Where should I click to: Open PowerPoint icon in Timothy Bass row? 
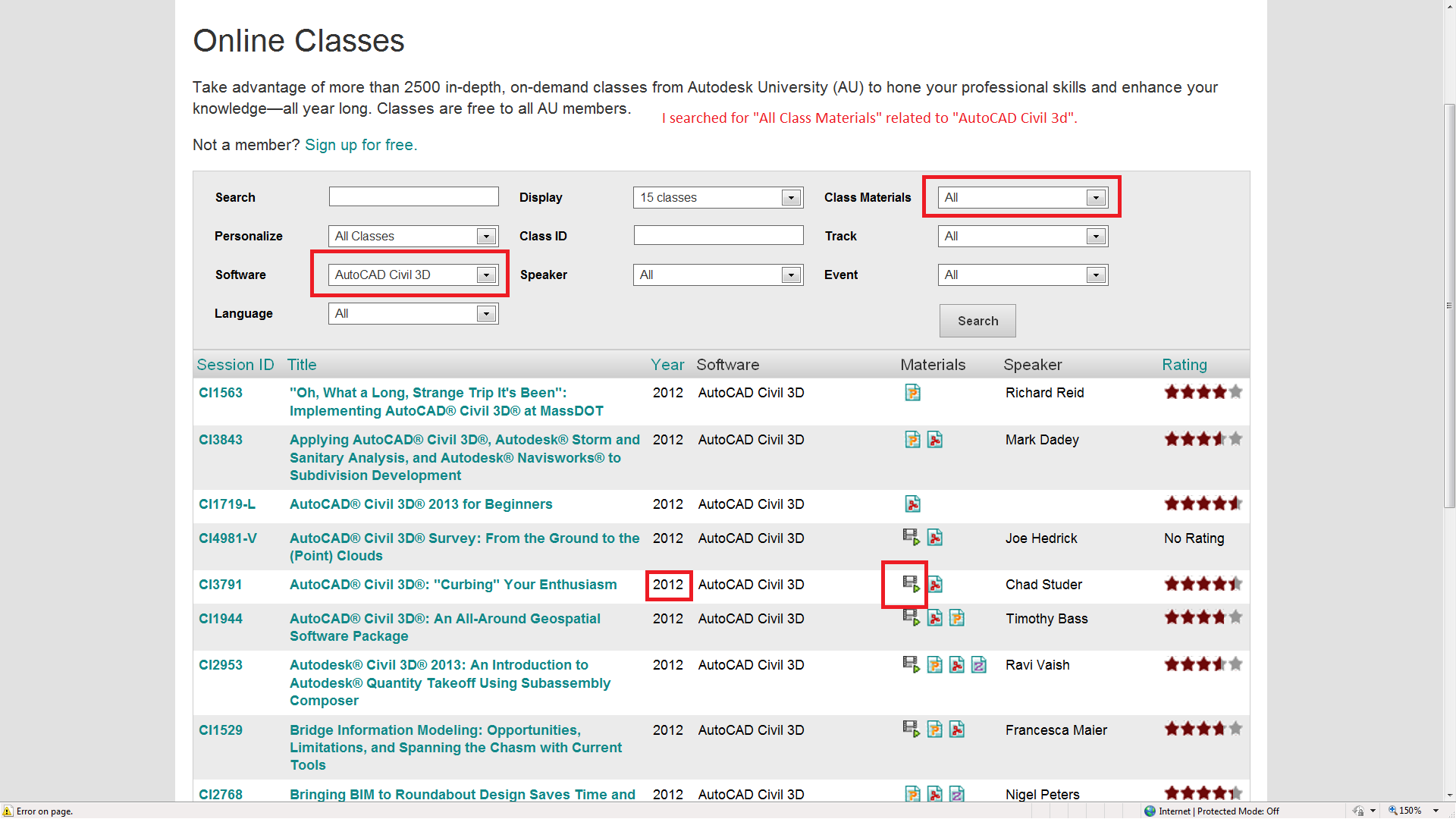(x=957, y=618)
